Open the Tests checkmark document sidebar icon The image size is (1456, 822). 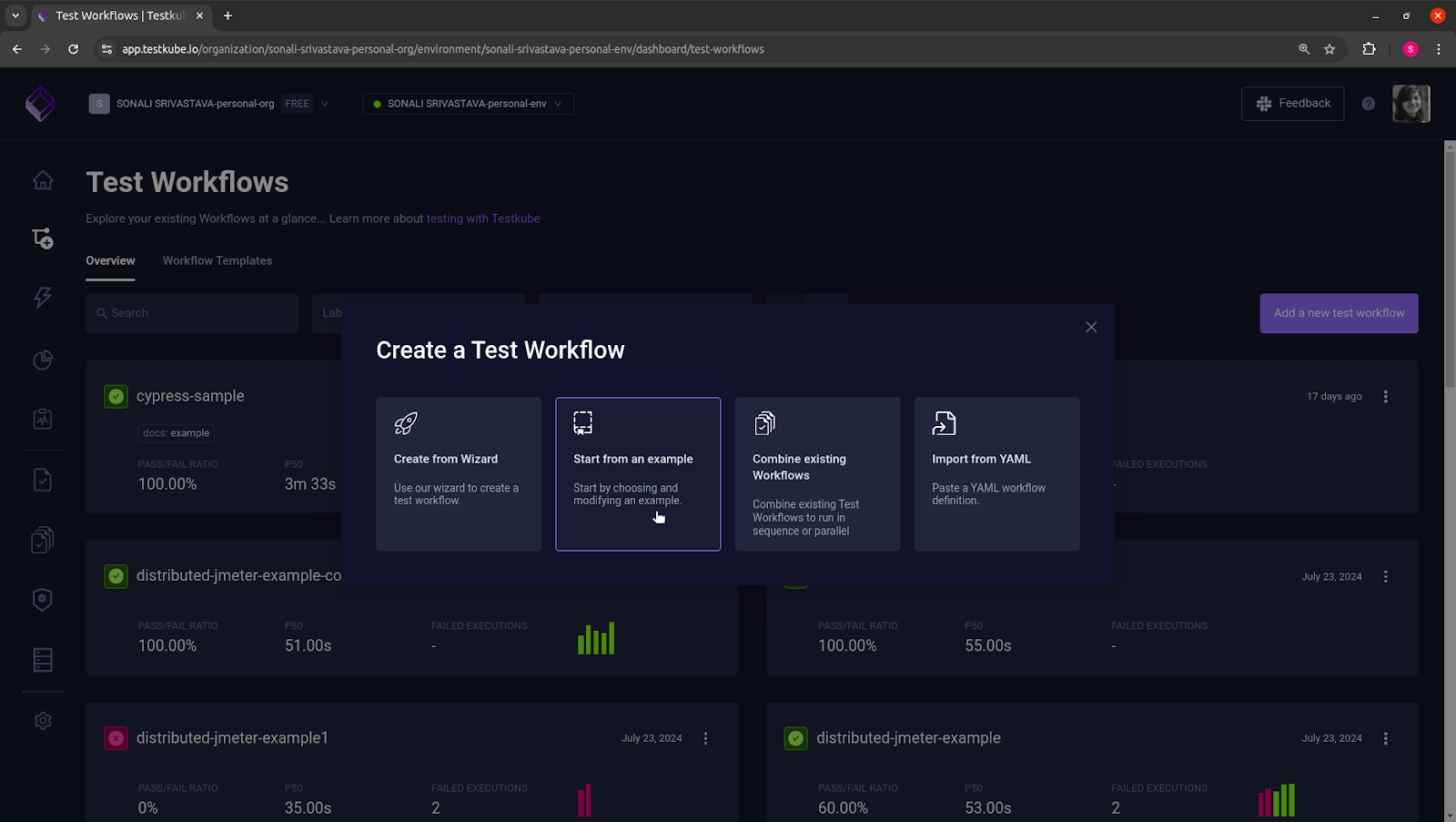tap(43, 480)
